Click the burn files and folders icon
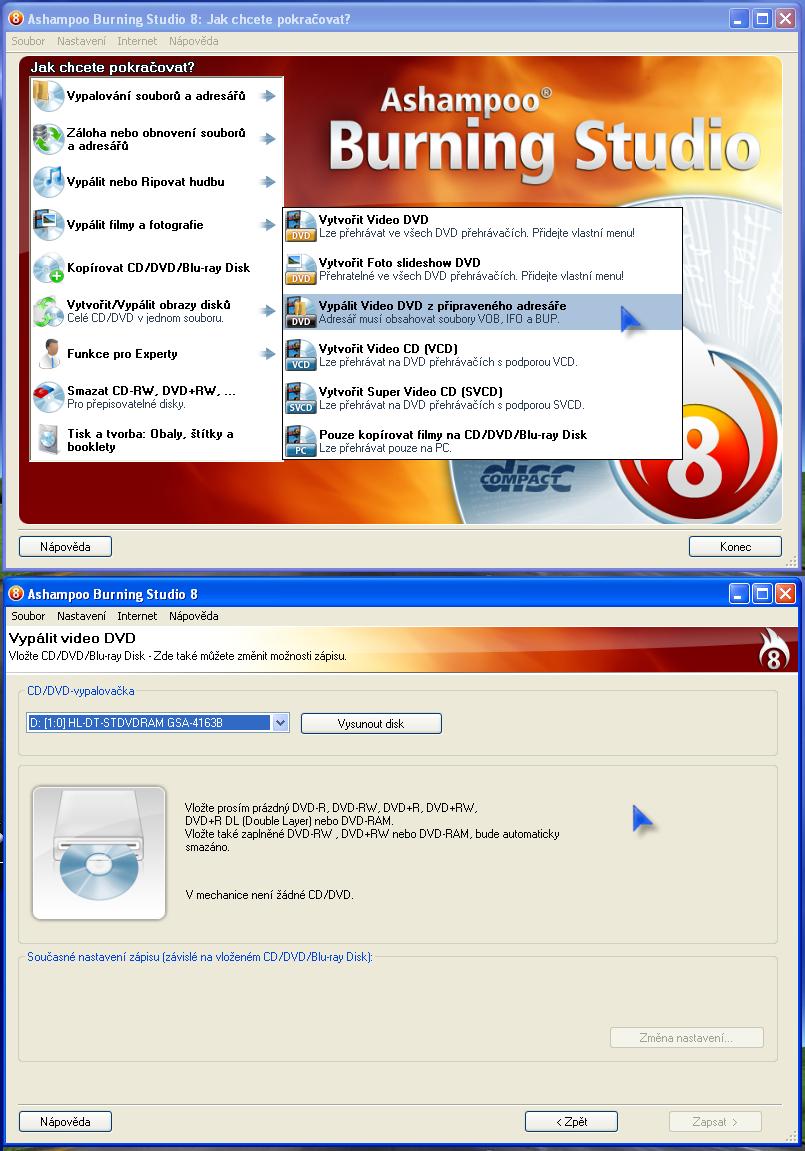805x1151 pixels. point(48,95)
